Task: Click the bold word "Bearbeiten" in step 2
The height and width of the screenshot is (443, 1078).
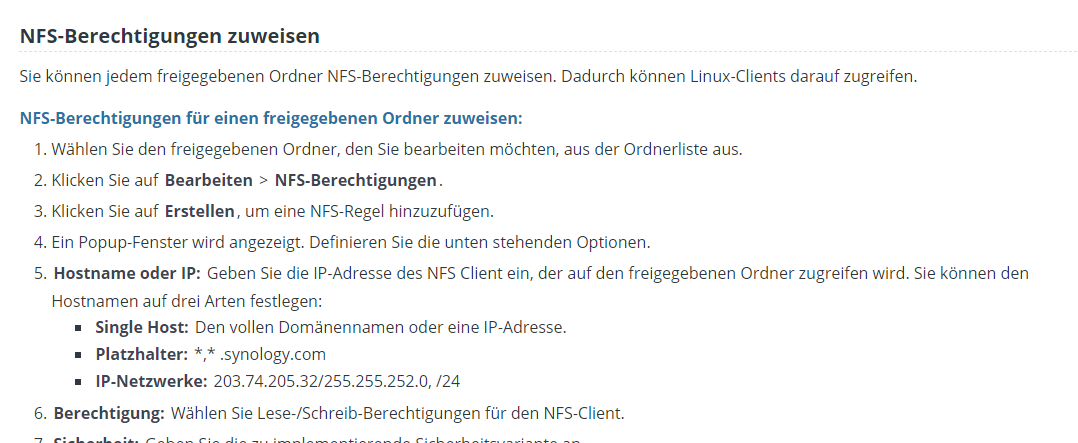Action: click(x=208, y=181)
